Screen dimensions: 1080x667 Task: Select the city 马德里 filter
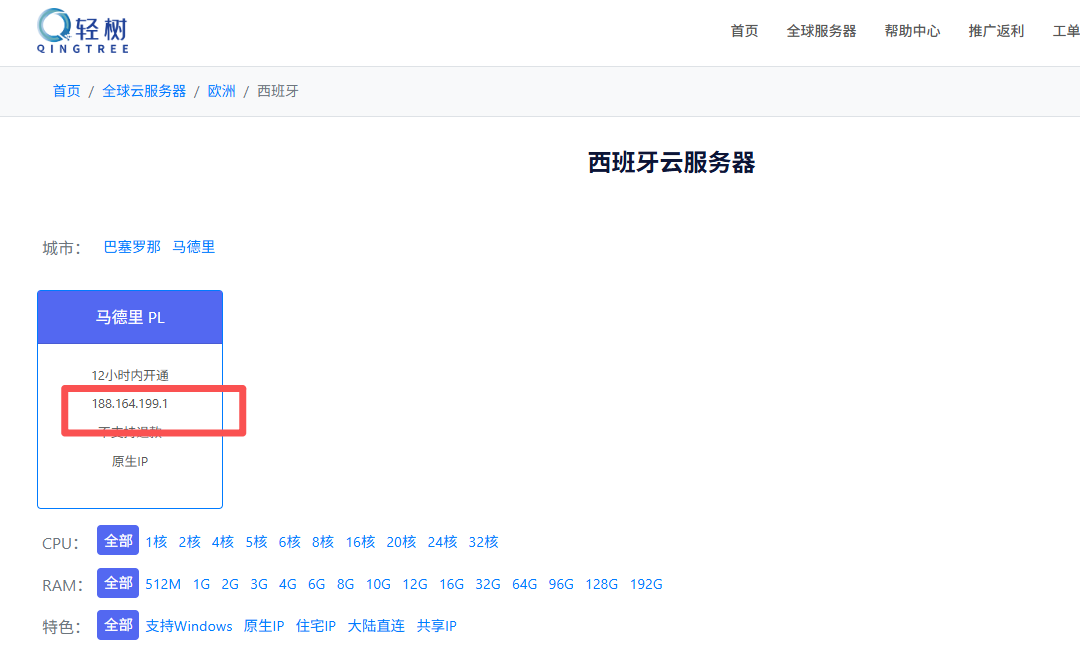coord(194,247)
